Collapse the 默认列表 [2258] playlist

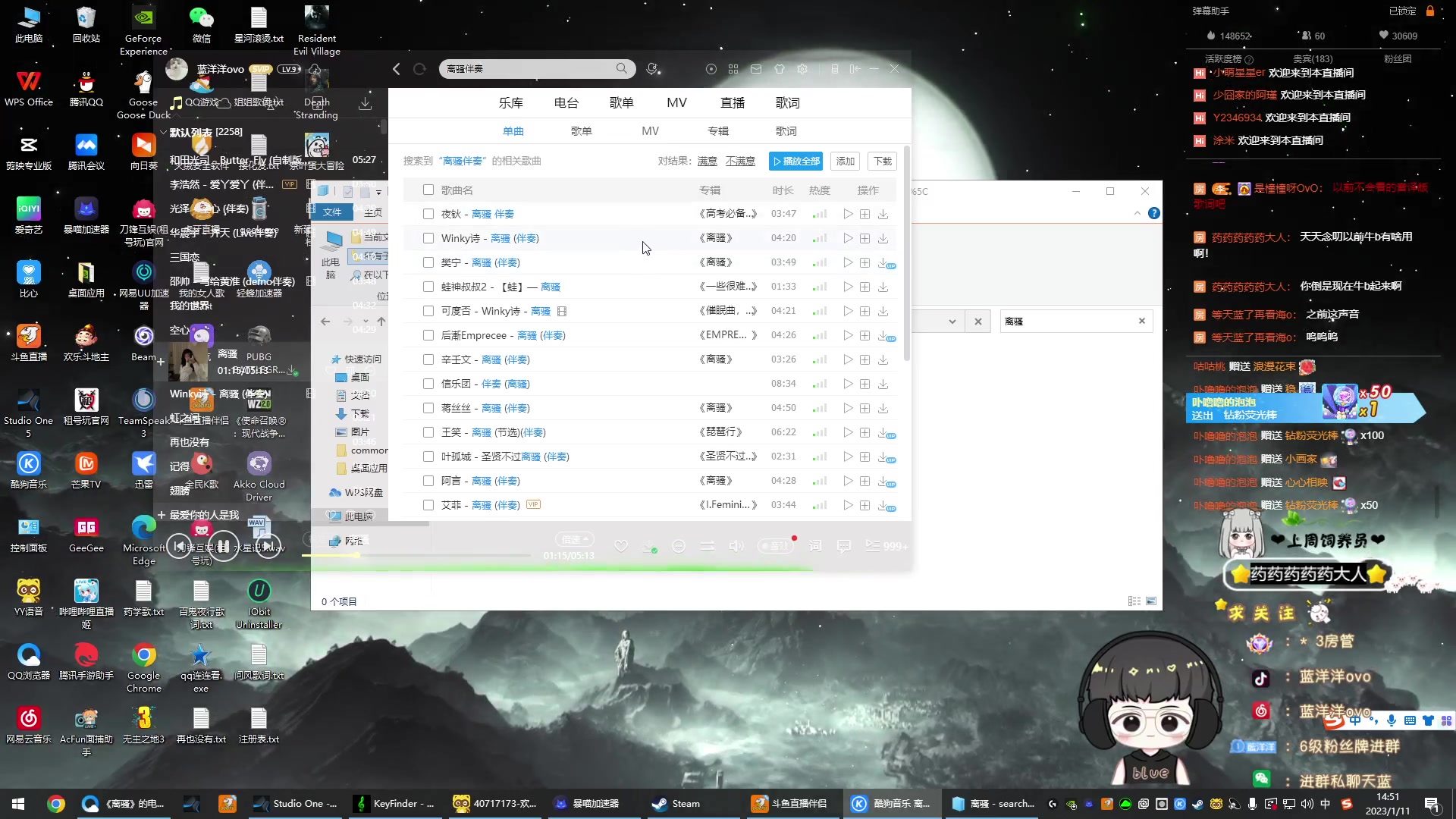click(x=163, y=132)
